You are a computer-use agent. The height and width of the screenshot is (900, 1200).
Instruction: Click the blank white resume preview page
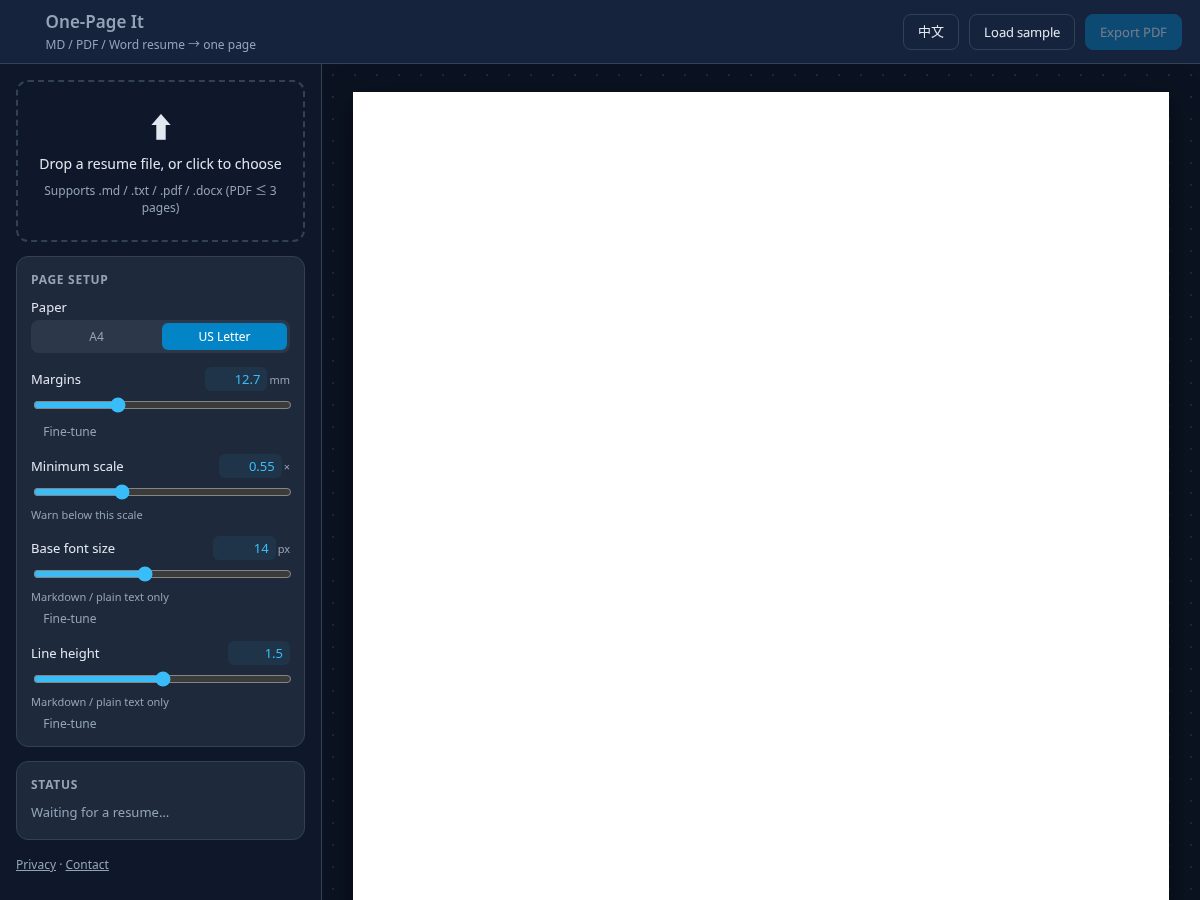(761, 496)
